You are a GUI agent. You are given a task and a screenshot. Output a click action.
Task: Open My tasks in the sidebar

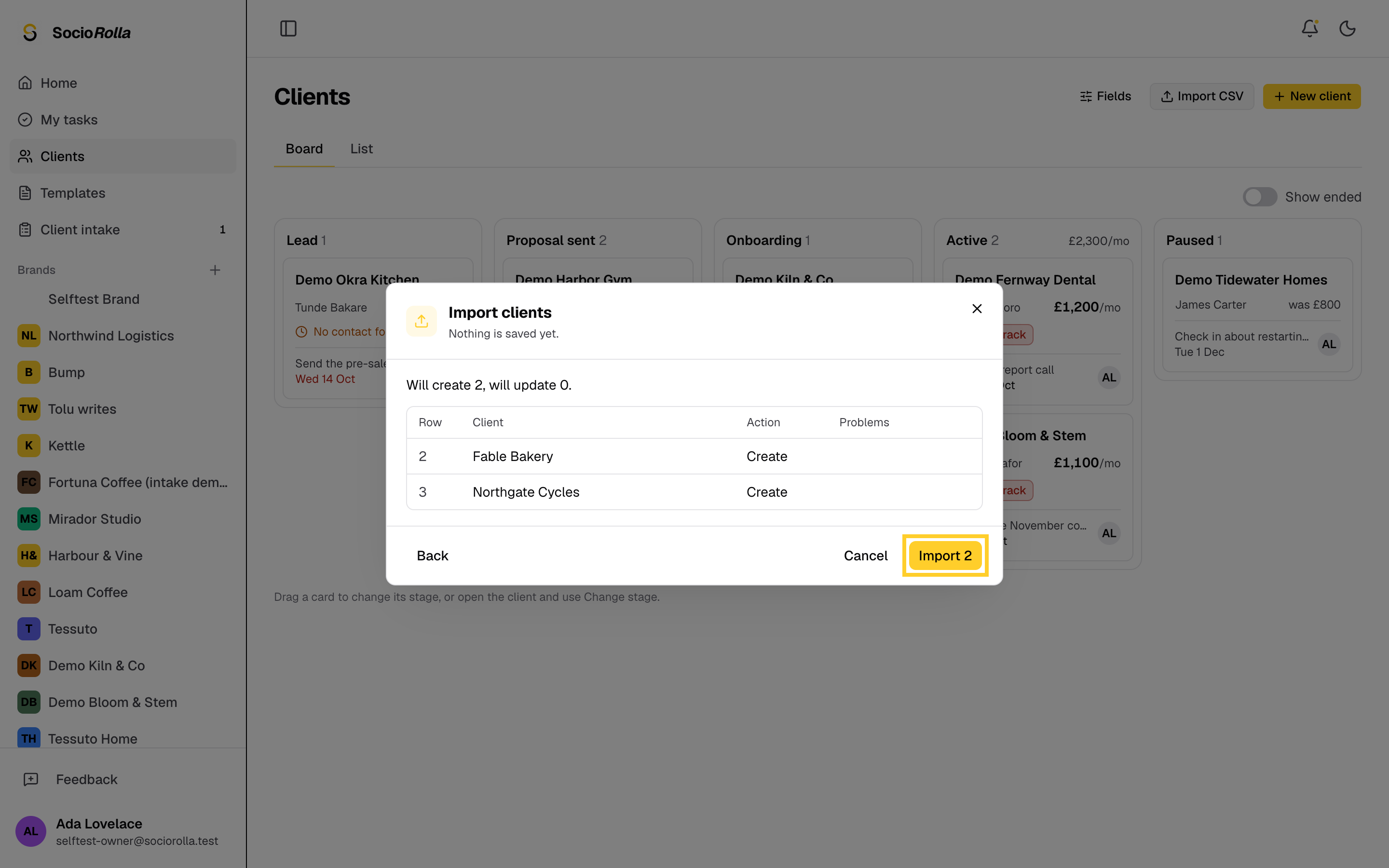(123, 120)
